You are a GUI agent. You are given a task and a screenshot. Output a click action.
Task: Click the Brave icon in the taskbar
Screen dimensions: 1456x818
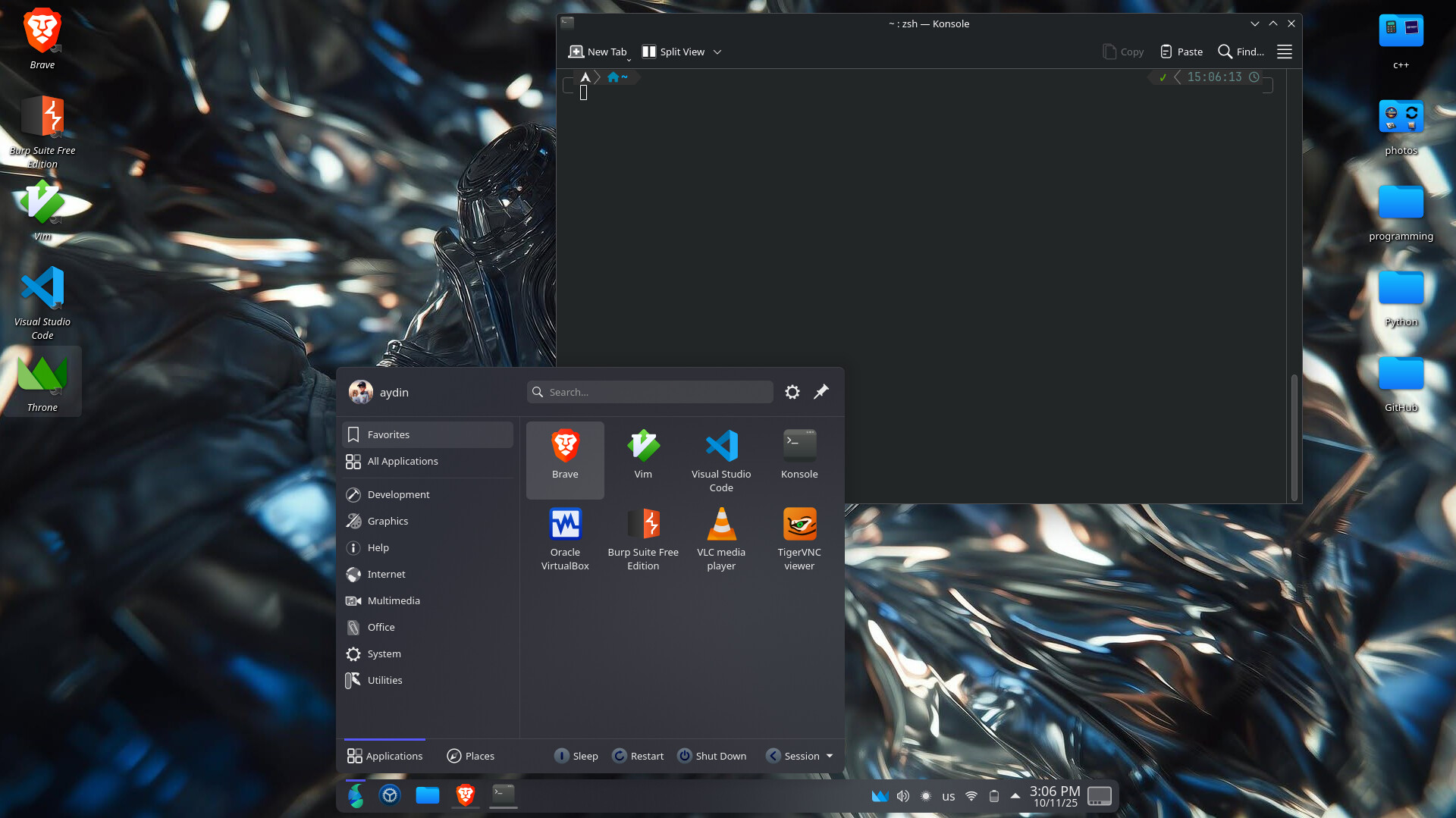click(x=466, y=794)
